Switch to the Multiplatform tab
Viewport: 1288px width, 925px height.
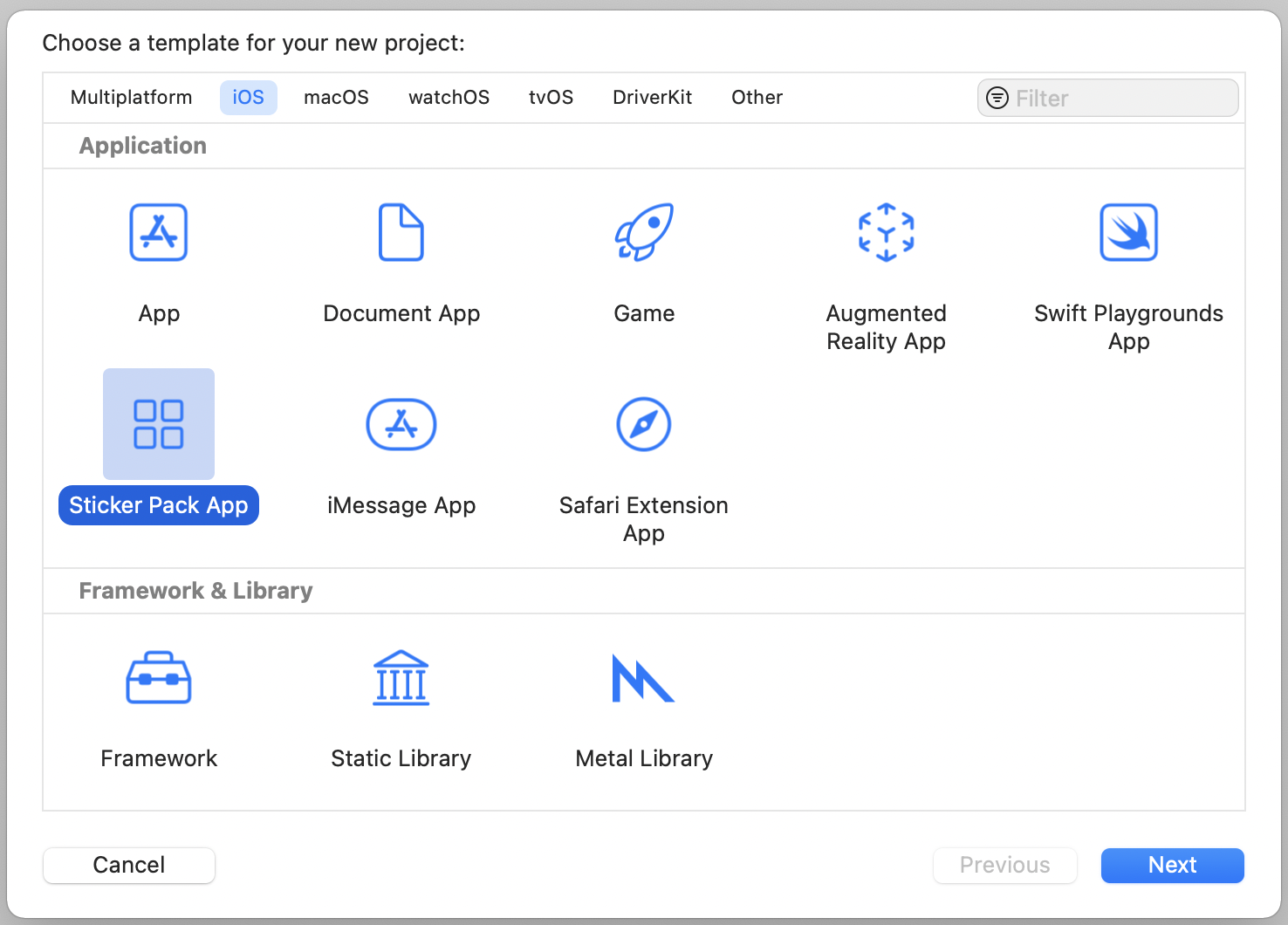point(131,98)
